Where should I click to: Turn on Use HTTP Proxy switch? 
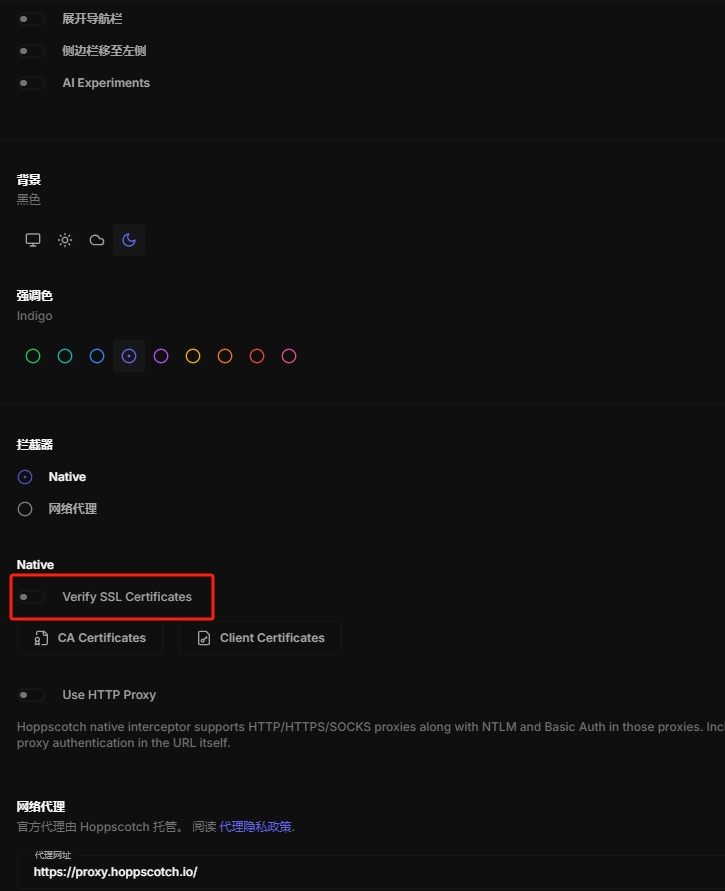(31, 695)
